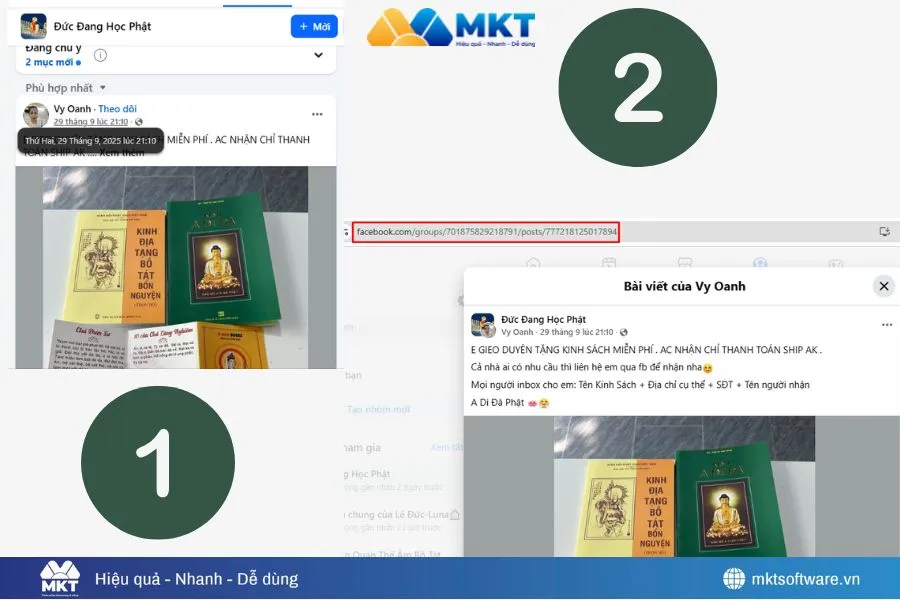Click the globe audience icon beside post timestamp

coord(138,121)
